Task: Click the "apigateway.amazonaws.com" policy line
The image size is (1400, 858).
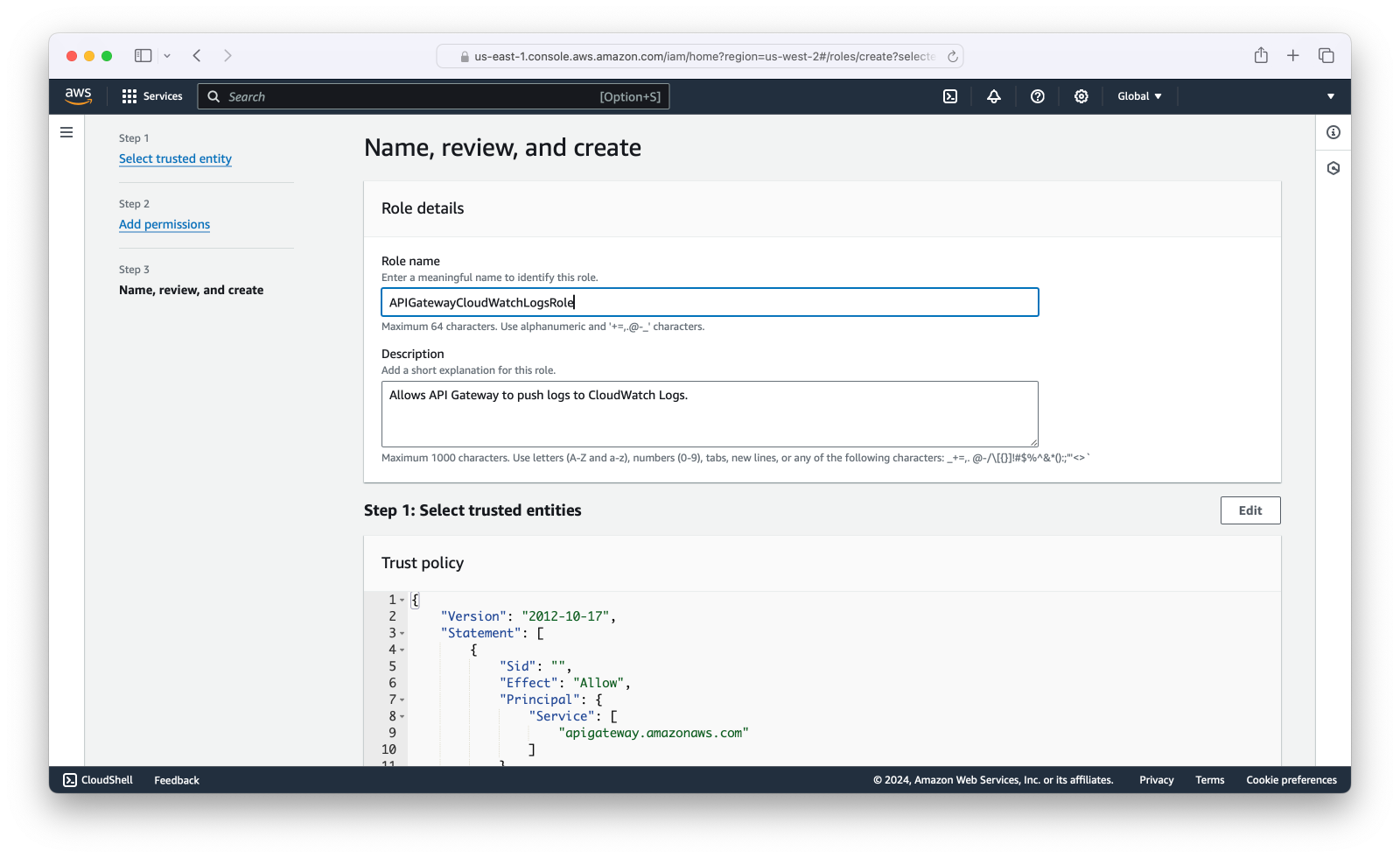Action: pos(654,733)
